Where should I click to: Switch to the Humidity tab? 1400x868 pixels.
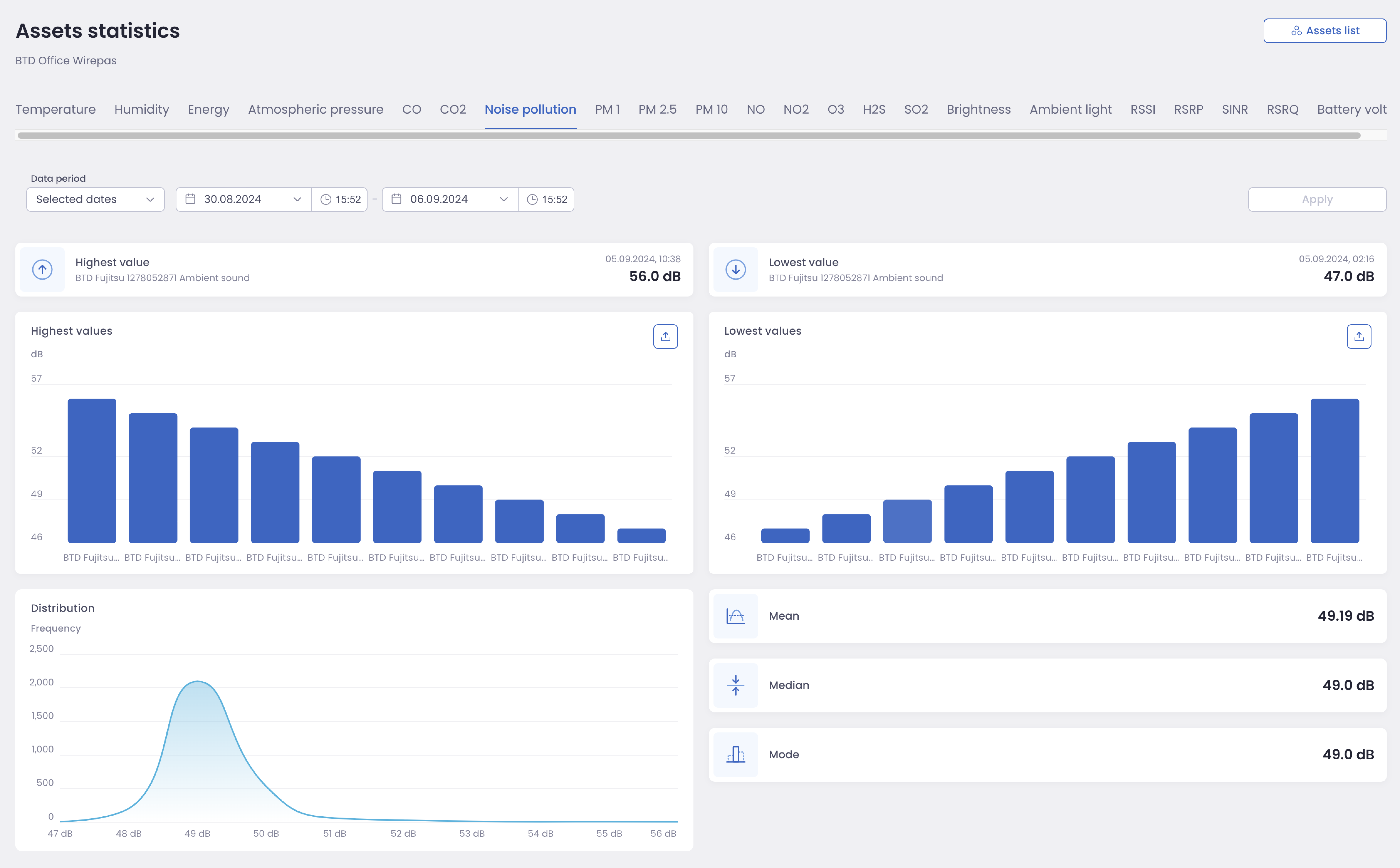(141, 109)
